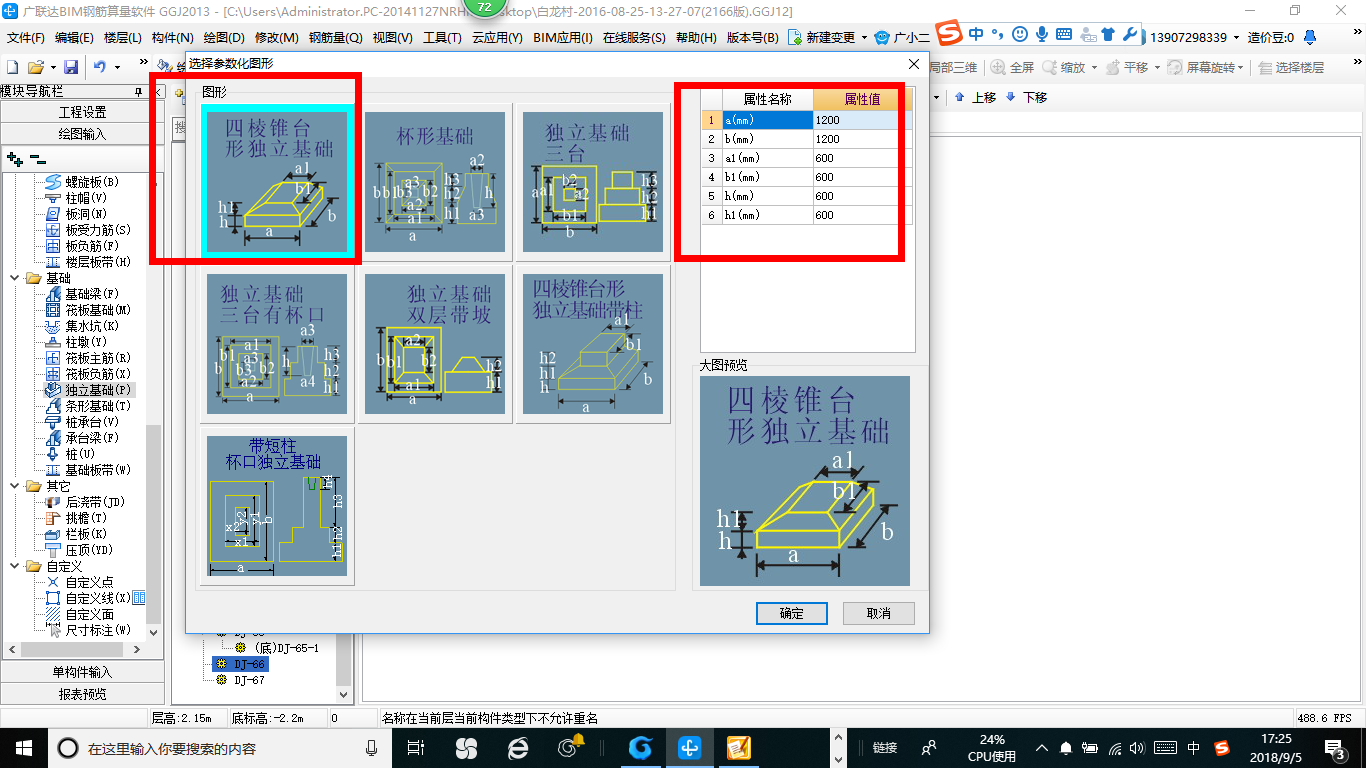Image resolution: width=1366 pixels, height=768 pixels.
Task: Click the collapse-all minus icon in navigation panel
Action: coord(37,159)
